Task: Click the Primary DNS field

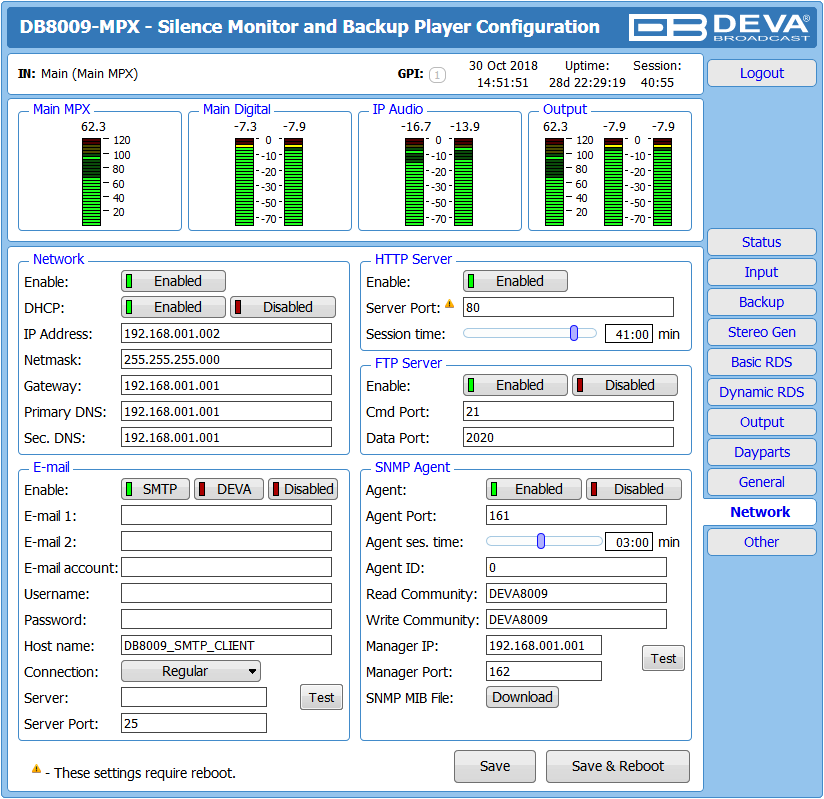Action: [x=226, y=412]
